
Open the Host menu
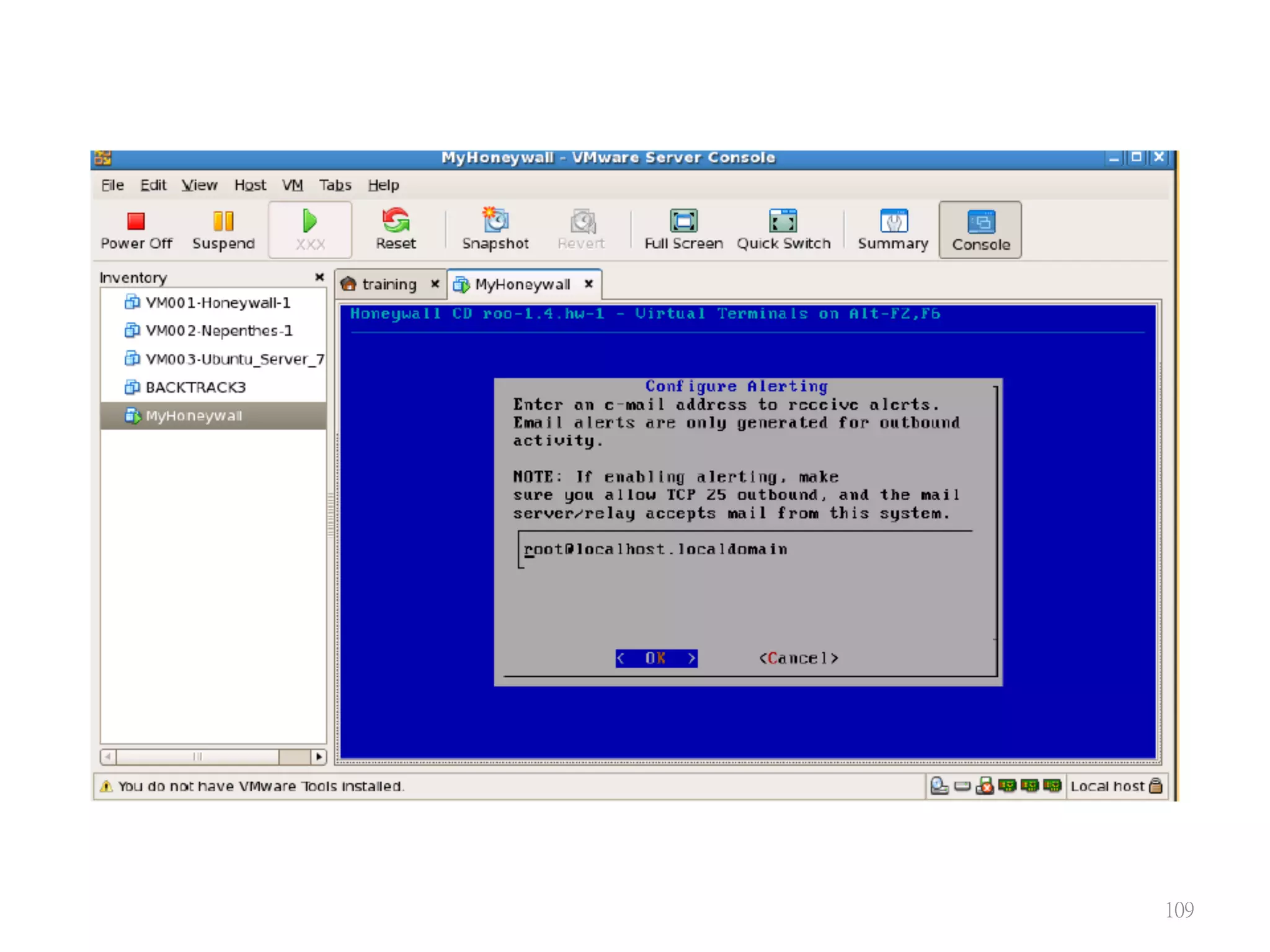pos(250,185)
